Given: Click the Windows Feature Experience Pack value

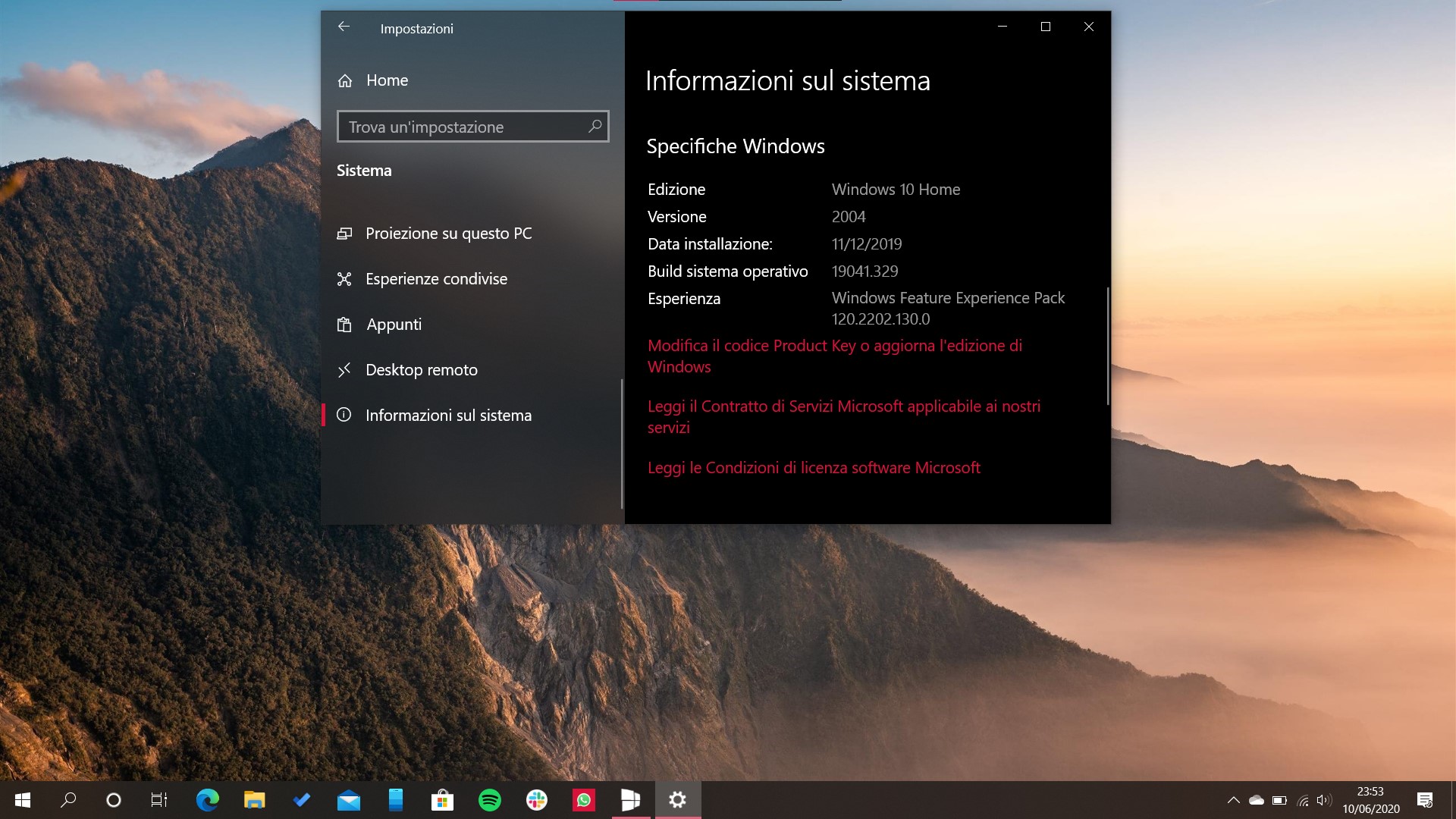Looking at the screenshot, I should point(948,309).
